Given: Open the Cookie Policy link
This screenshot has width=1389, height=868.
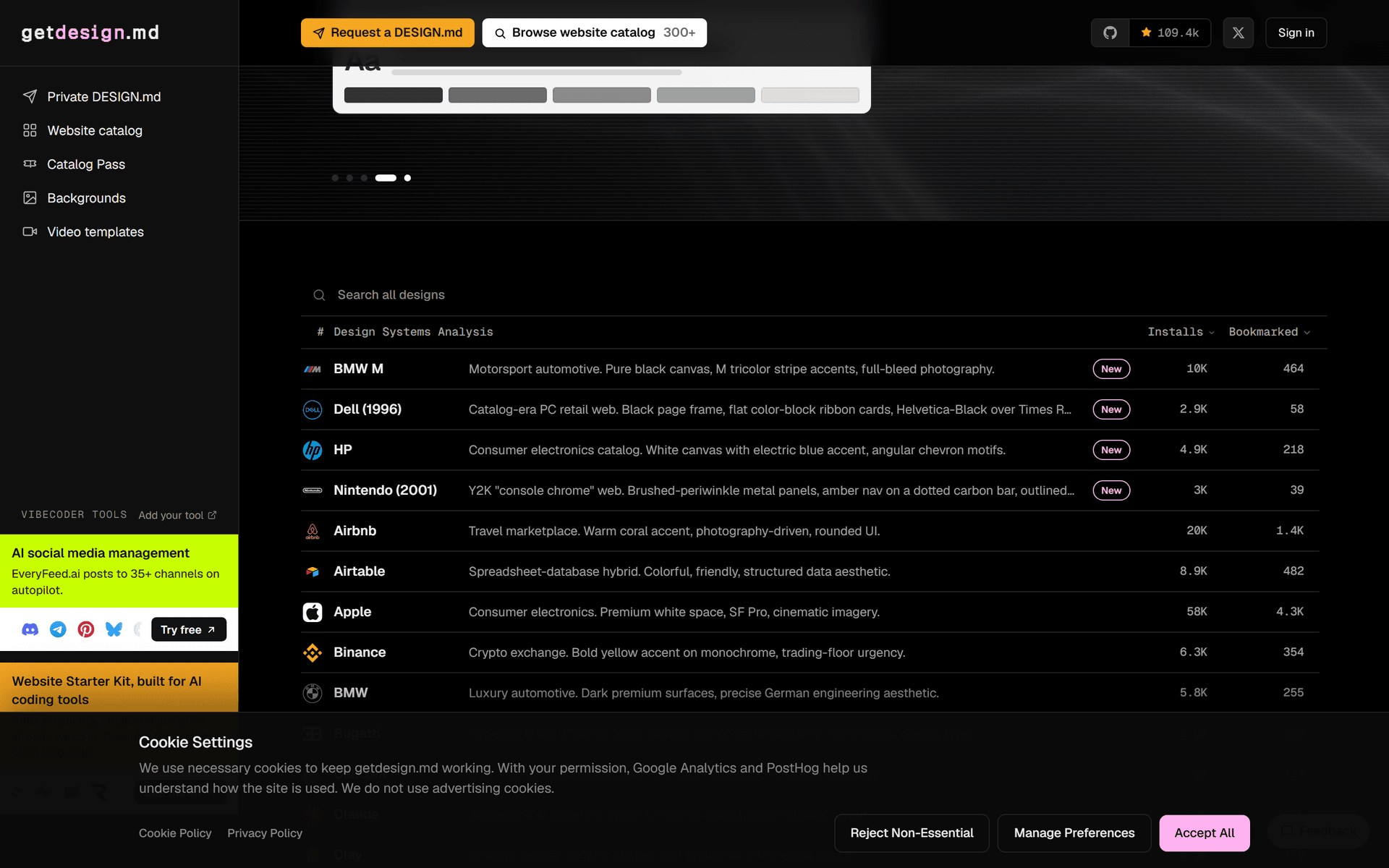Looking at the screenshot, I should (175, 833).
